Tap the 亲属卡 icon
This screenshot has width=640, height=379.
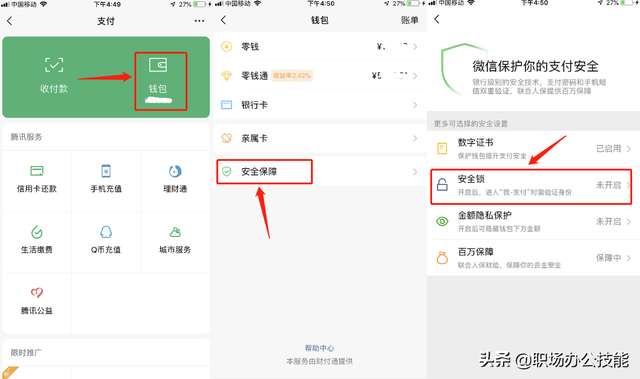(227, 138)
